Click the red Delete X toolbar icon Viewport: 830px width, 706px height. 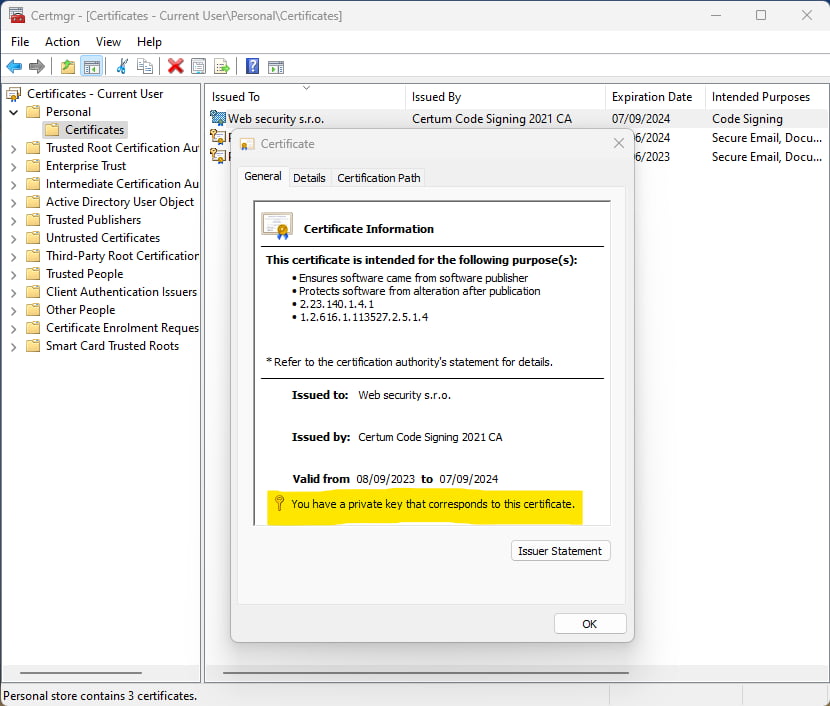(175, 67)
